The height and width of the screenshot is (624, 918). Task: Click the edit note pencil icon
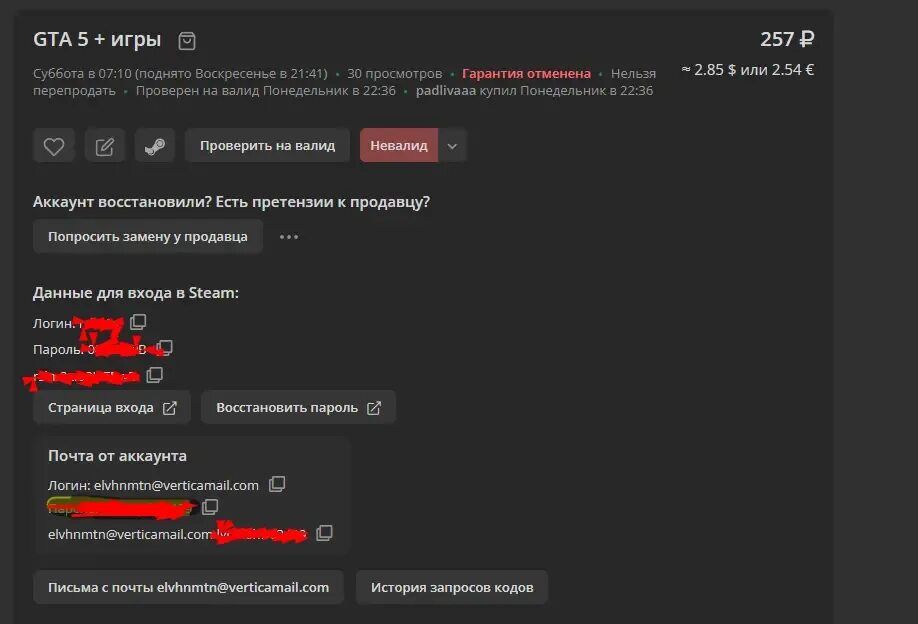click(104, 146)
